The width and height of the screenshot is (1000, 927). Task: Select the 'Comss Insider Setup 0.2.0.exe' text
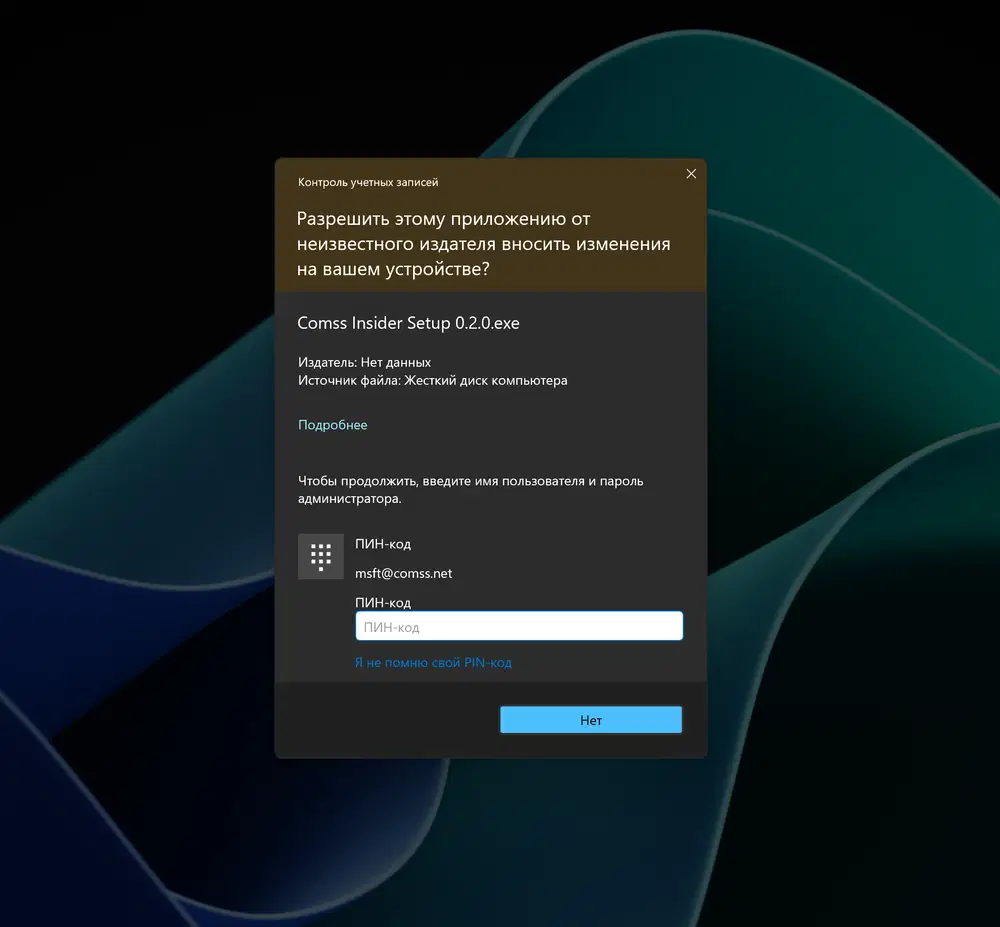pyautogui.click(x=408, y=323)
